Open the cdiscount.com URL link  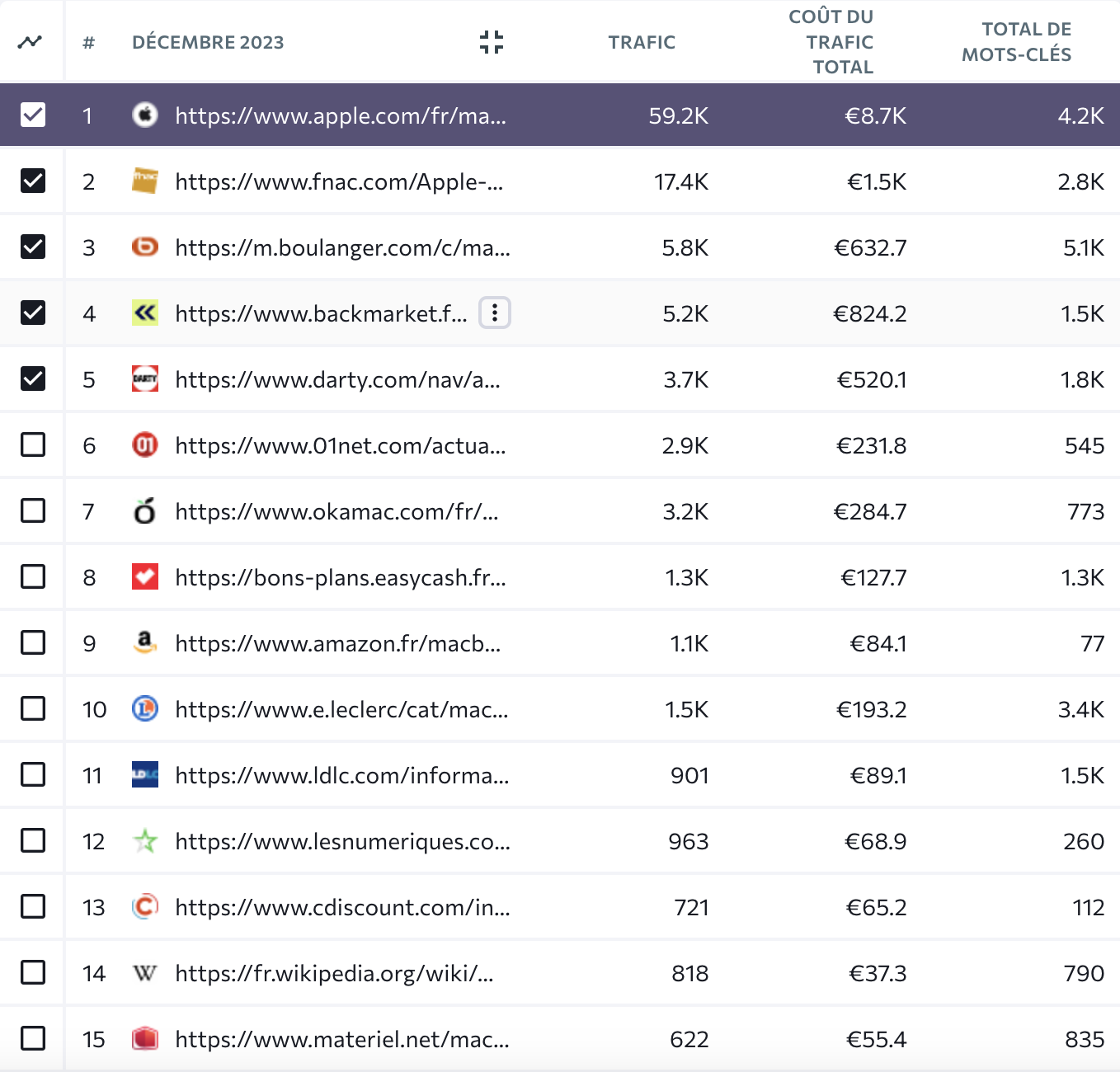pyautogui.click(x=342, y=907)
